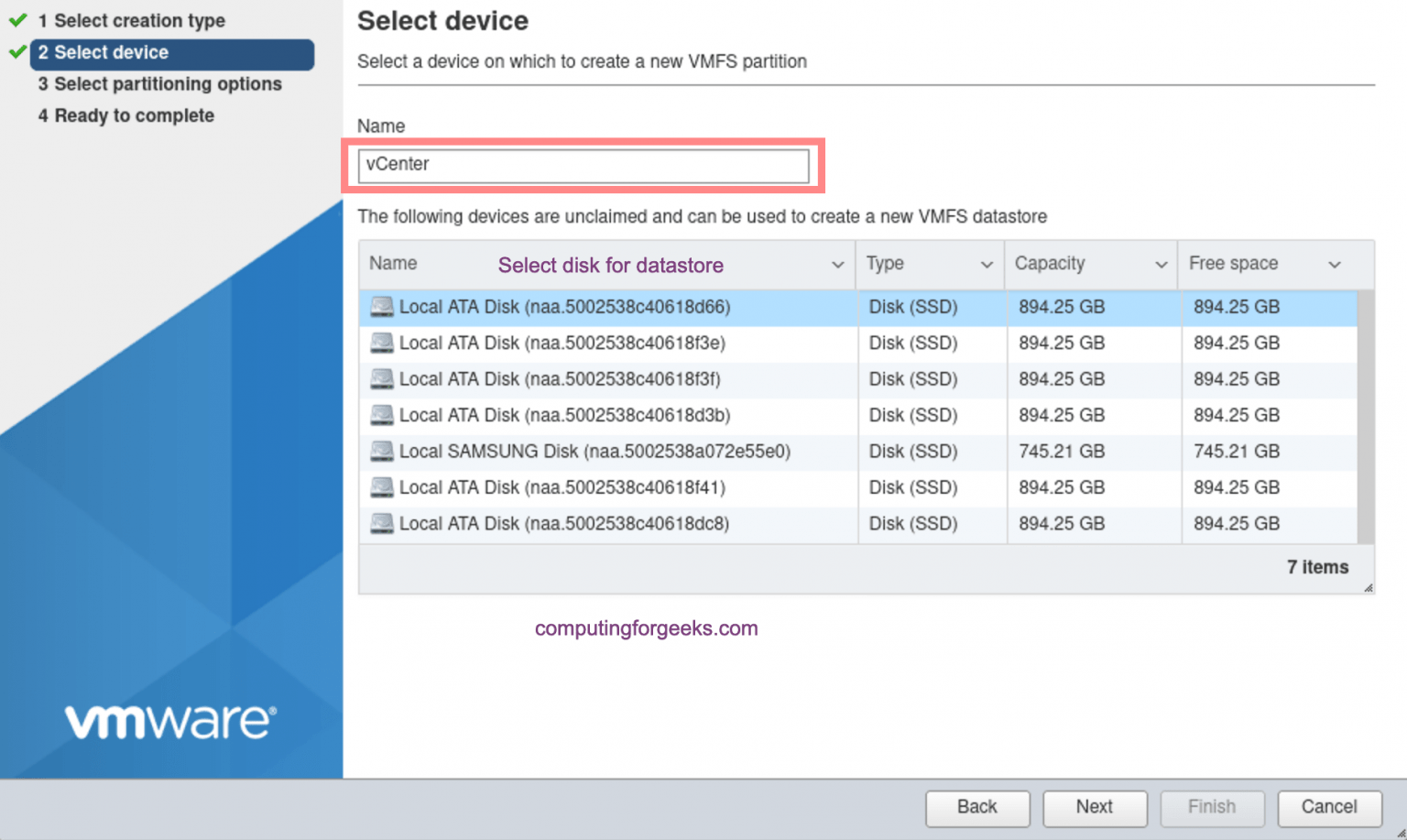Screen dimensions: 1407x840
Task: Click the disk icon for naa.5002538c40618dc8
Action: (382, 524)
